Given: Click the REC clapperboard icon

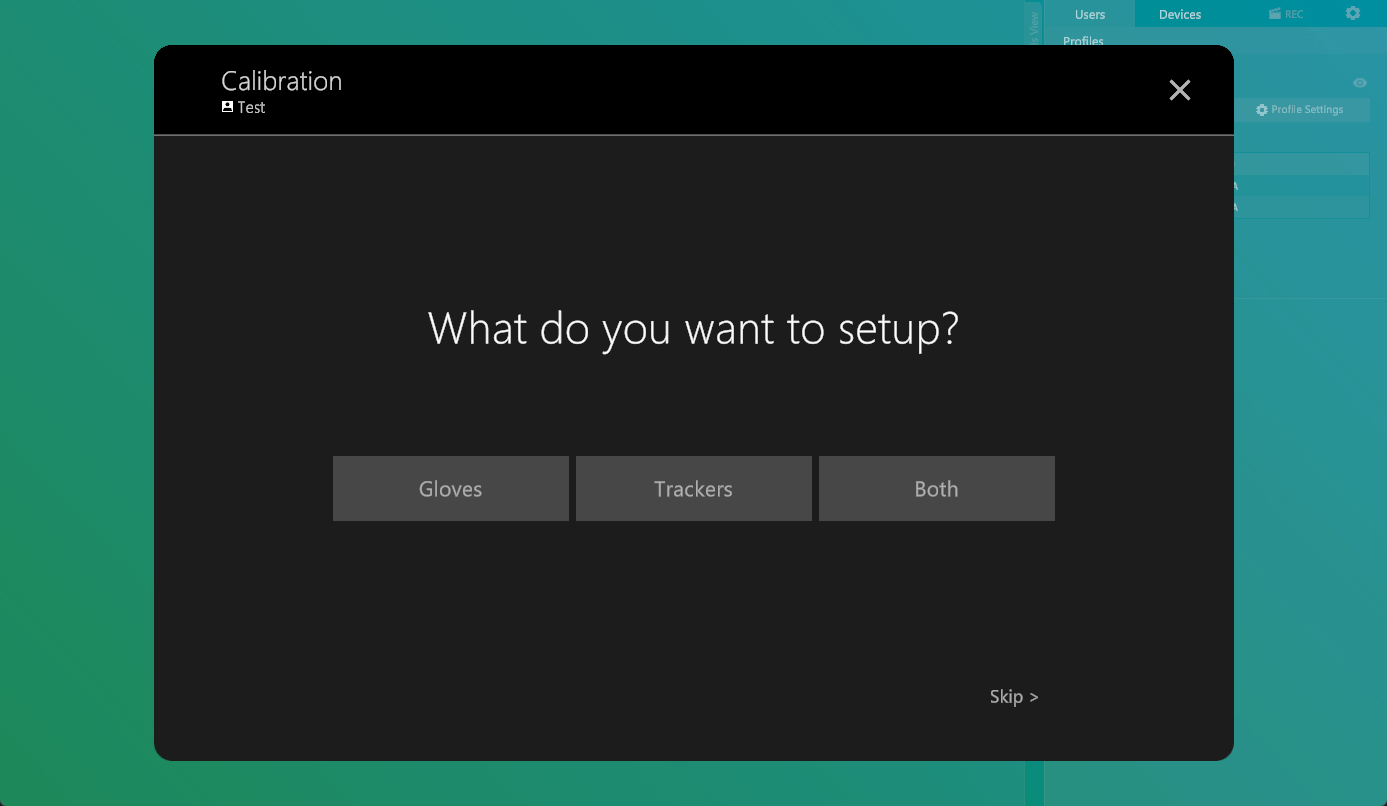Looking at the screenshot, I should tap(1276, 14).
